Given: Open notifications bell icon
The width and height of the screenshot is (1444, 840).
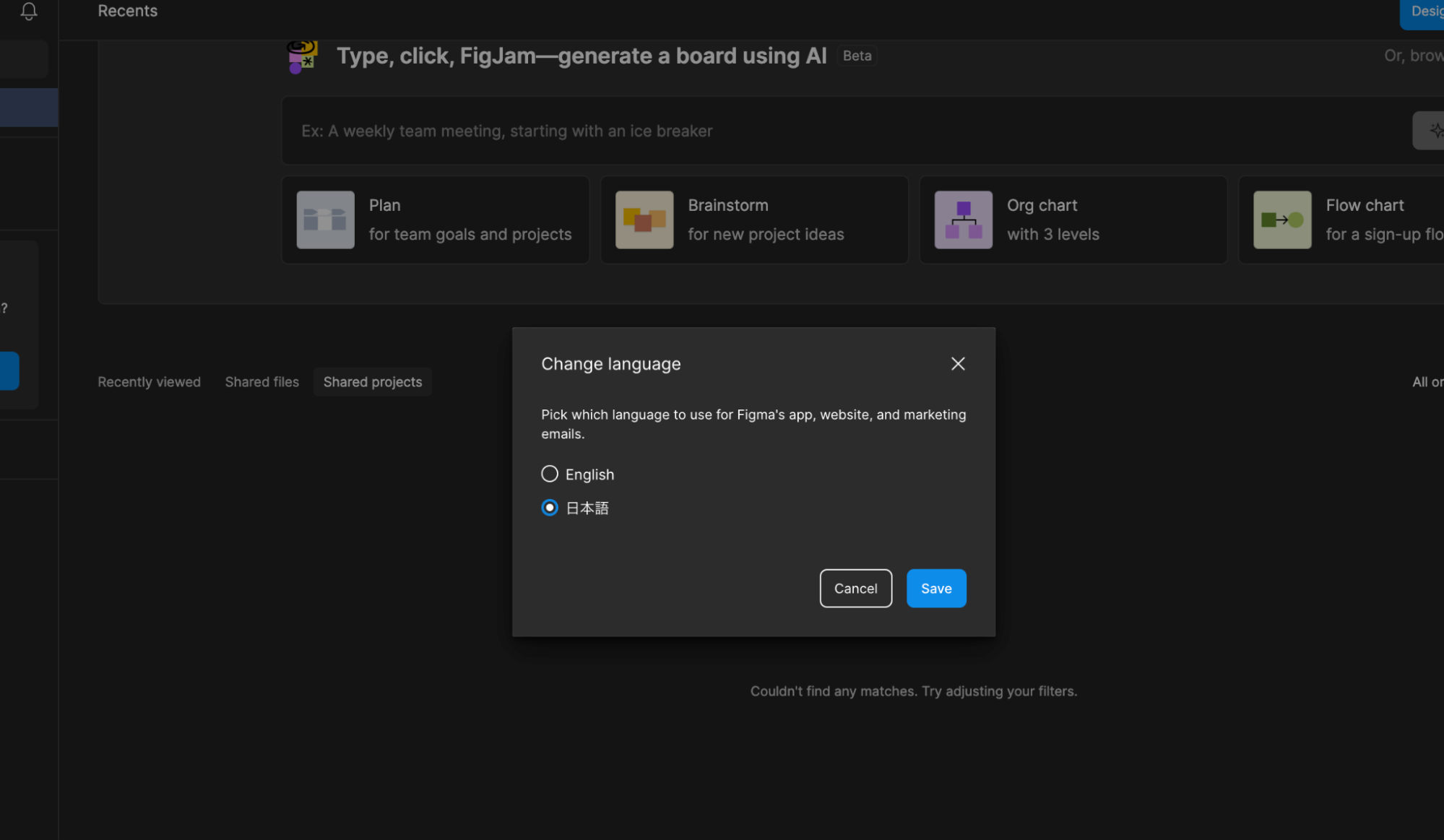Looking at the screenshot, I should pyautogui.click(x=29, y=11).
